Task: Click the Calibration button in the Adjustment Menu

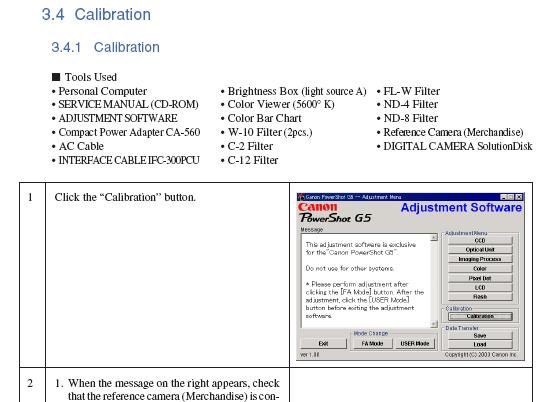Action: point(480,316)
